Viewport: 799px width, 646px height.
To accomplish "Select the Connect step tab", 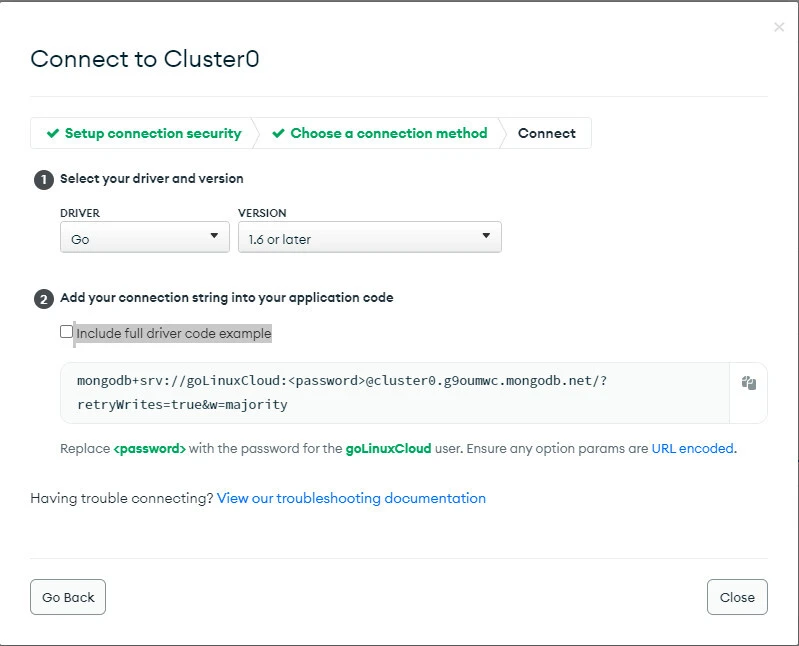I will tap(546, 134).
